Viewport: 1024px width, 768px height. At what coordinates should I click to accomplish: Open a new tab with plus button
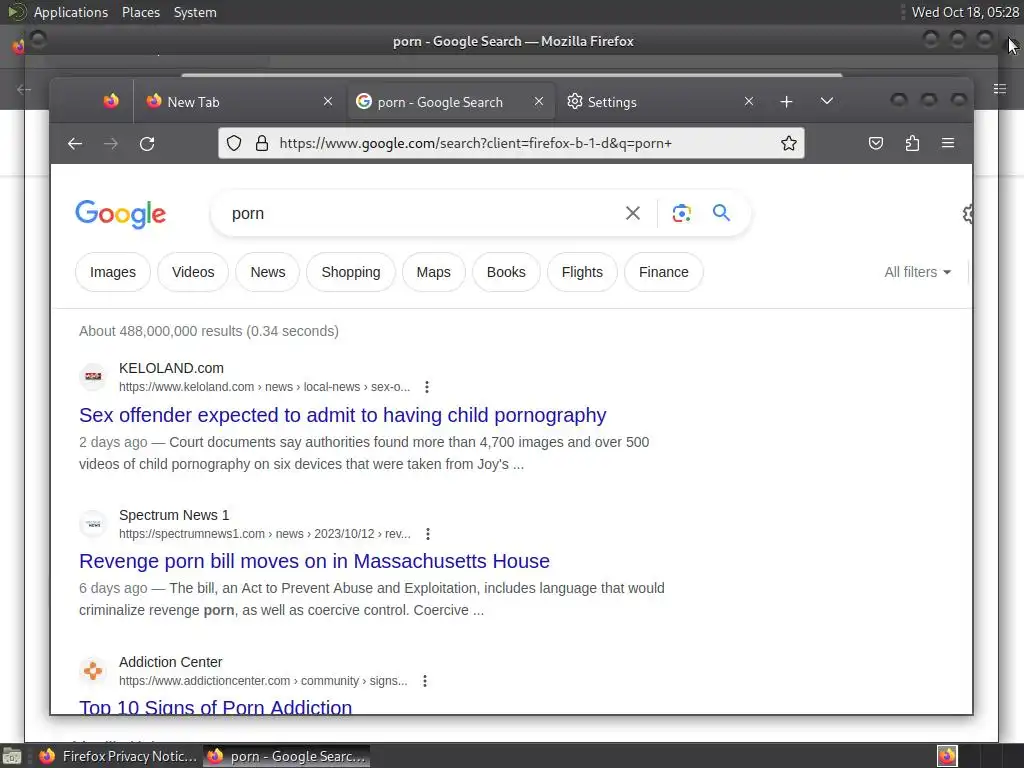[786, 102]
